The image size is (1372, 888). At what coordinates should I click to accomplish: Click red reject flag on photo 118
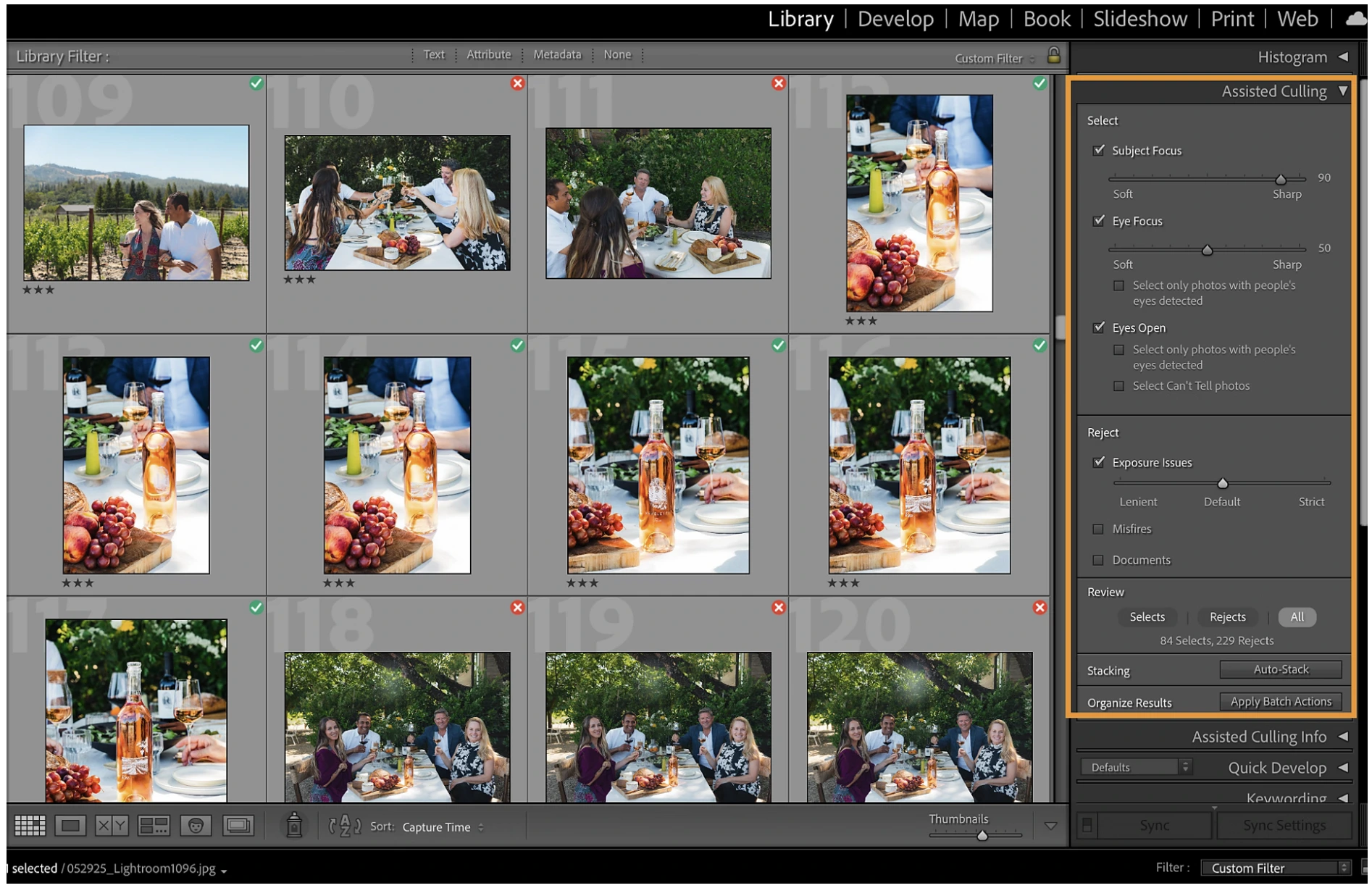click(x=517, y=608)
